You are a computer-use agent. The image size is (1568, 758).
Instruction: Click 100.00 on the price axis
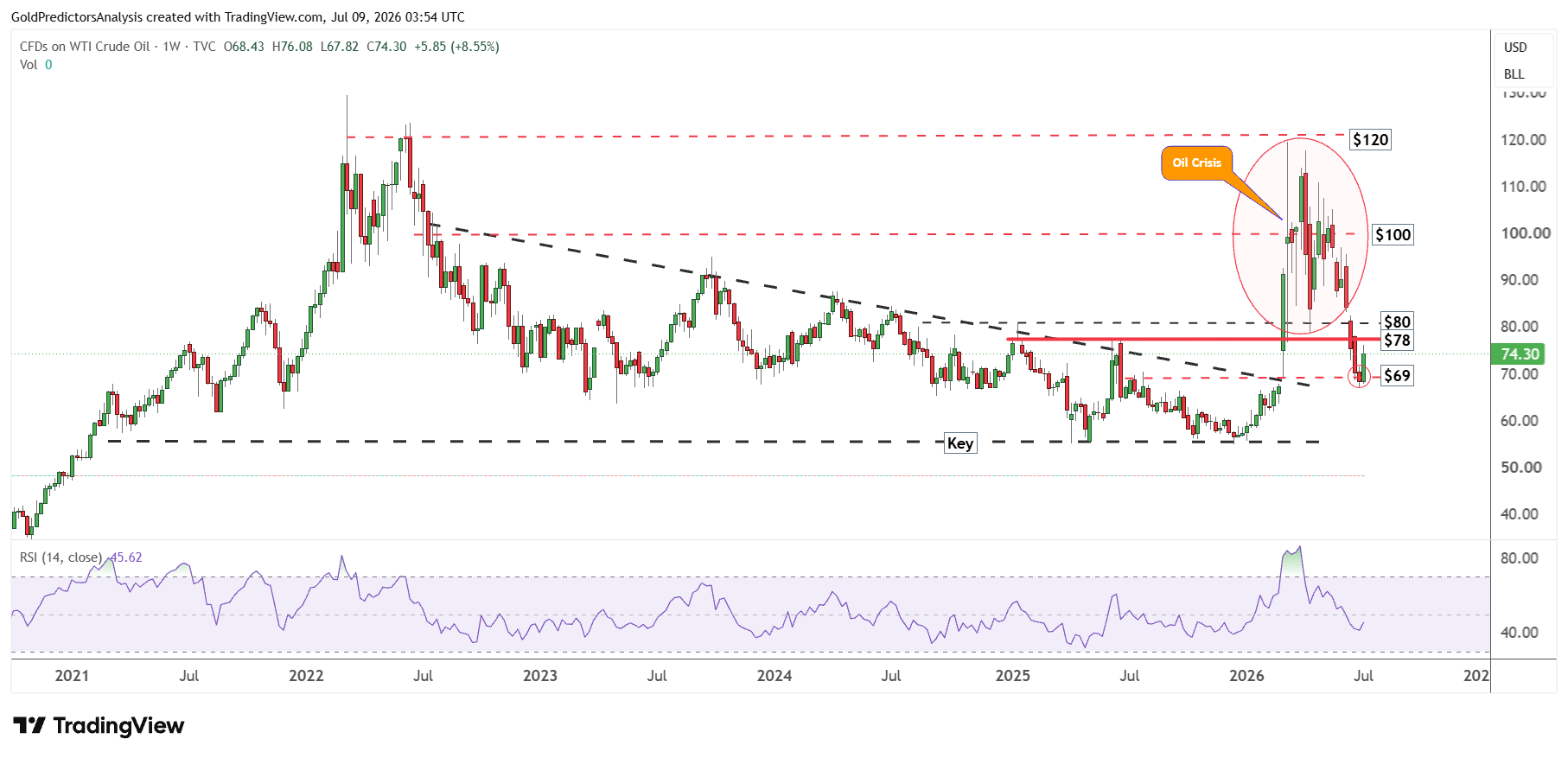1526,233
